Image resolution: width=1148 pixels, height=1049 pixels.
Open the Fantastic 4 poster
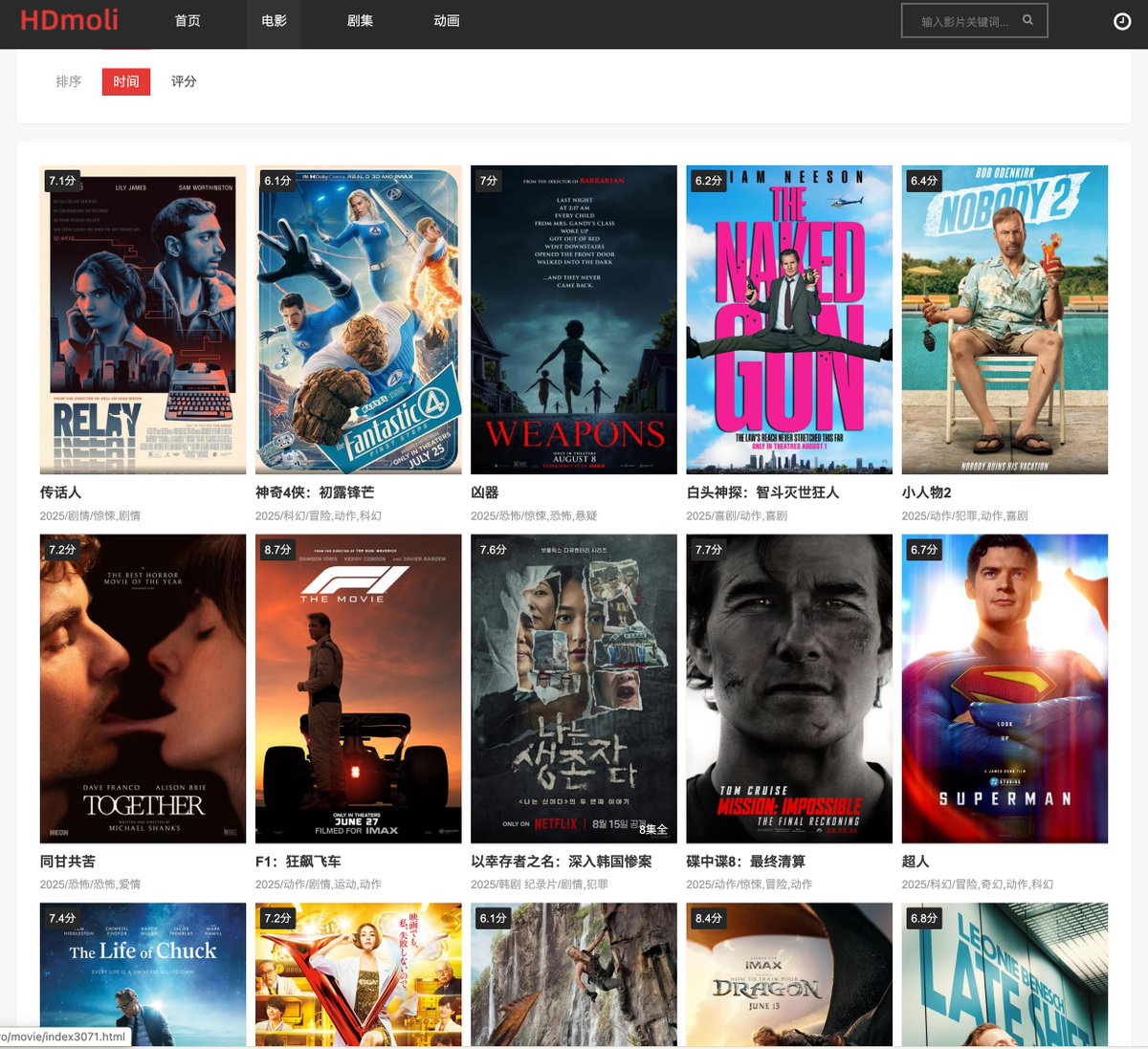pyautogui.click(x=358, y=319)
